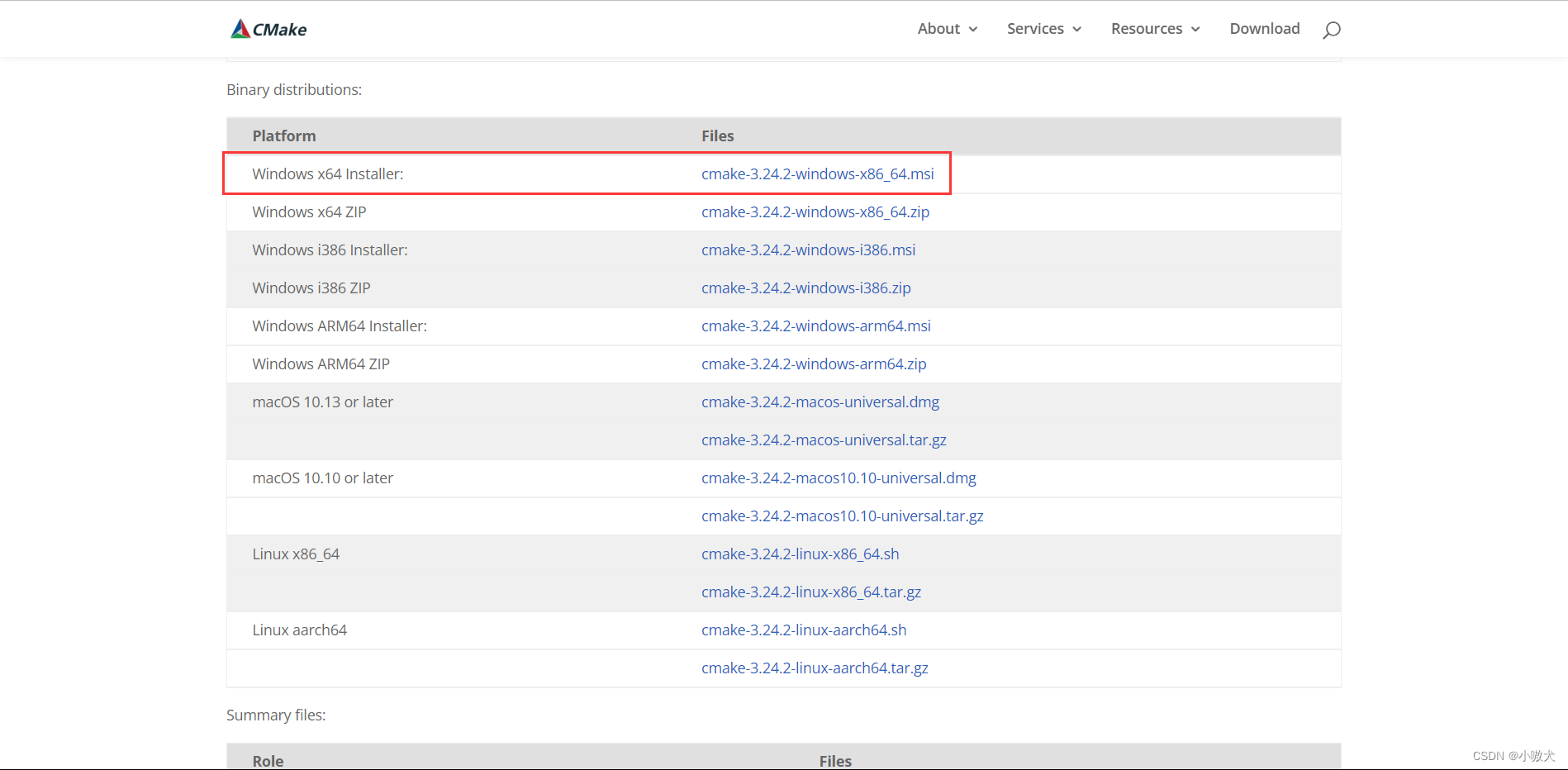This screenshot has height=770, width=1568.
Task: Click the 'Files' header in the binary distributions table
Action: click(x=718, y=136)
